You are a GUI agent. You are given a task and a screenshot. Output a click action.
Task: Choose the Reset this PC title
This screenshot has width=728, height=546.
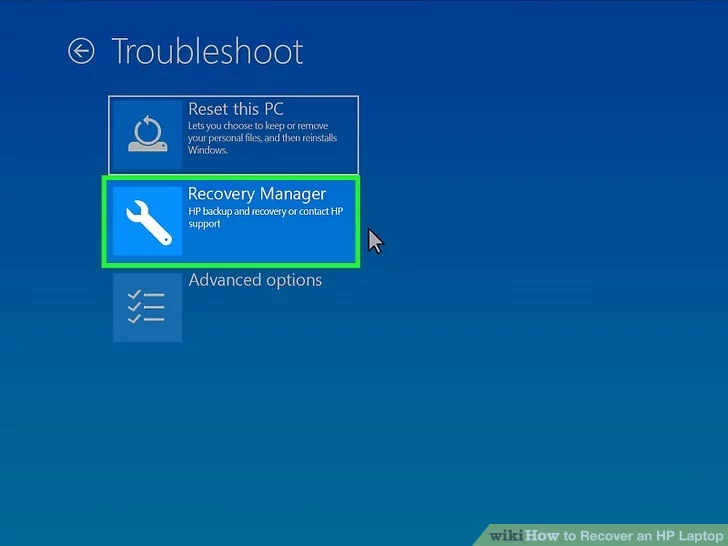(236, 109)
